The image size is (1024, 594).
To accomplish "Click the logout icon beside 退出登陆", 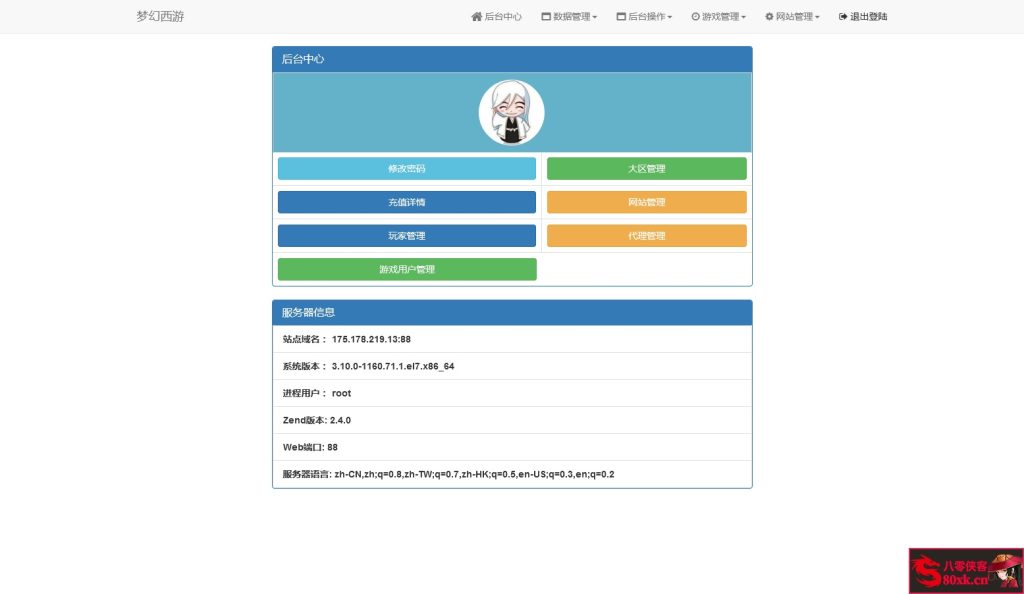I will tap(841, 16).
